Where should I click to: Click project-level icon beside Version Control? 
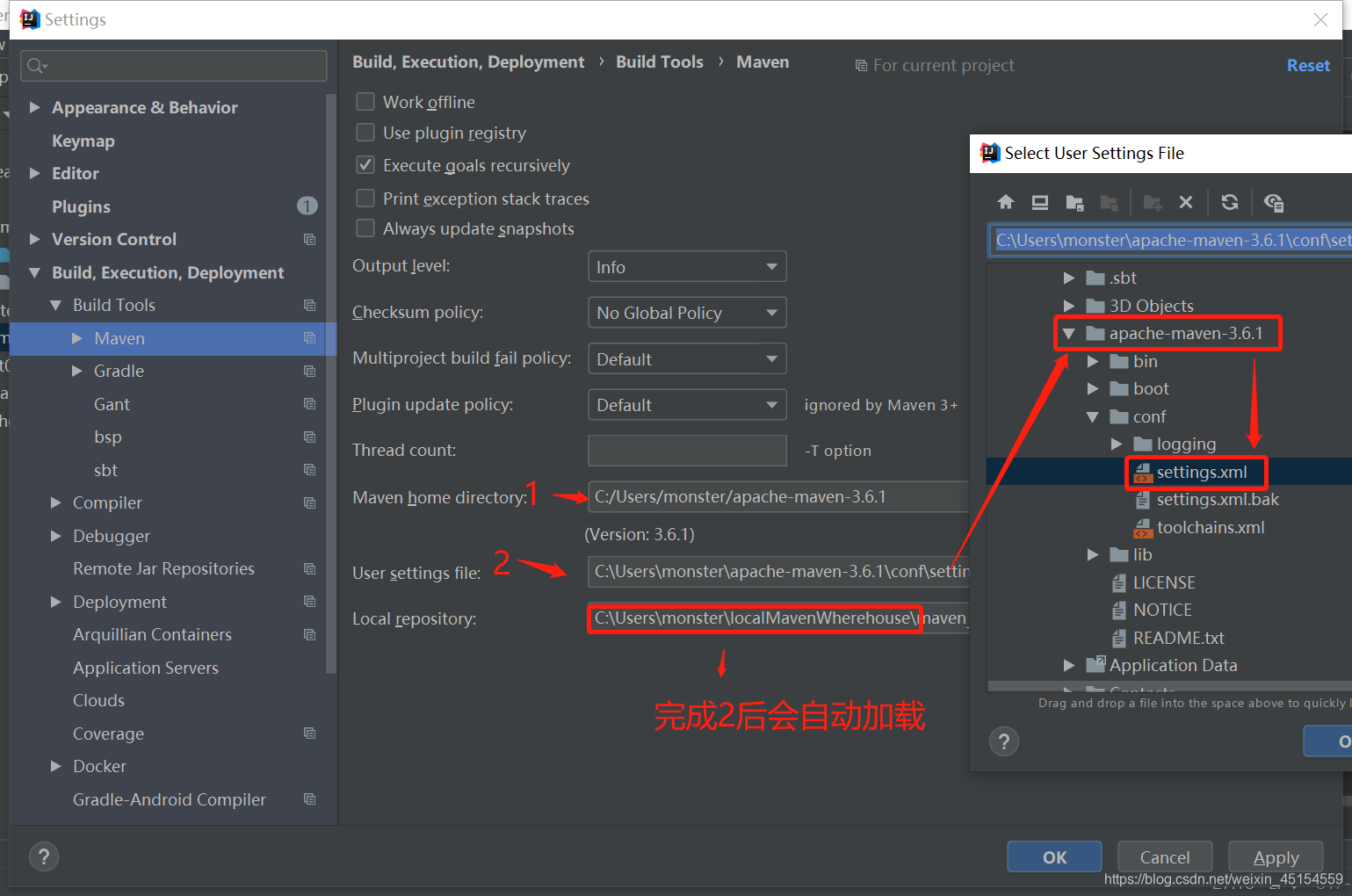click(309, 240)
